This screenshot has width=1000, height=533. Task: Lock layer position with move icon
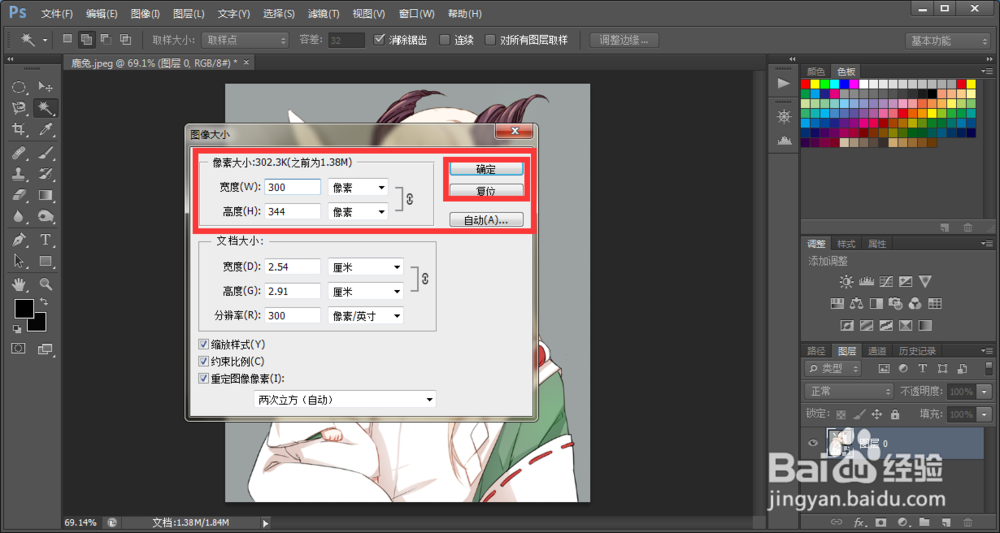click(877, 414)
